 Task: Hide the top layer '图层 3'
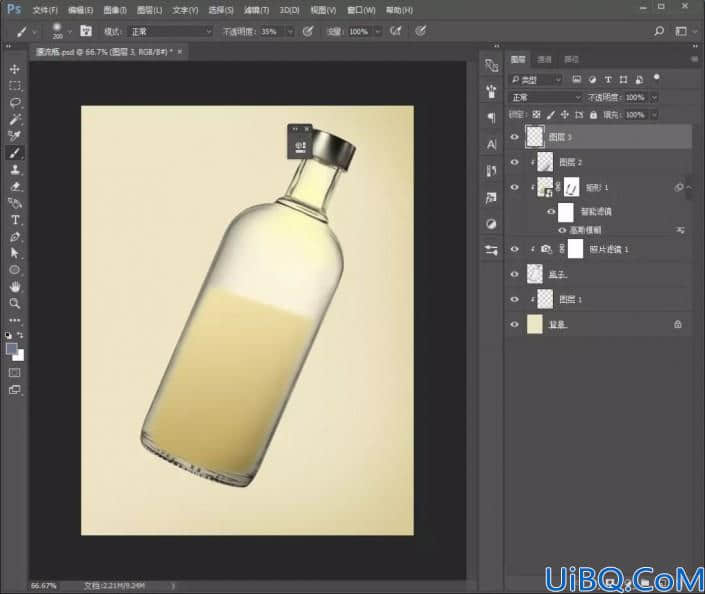click(x=515, y=137)
